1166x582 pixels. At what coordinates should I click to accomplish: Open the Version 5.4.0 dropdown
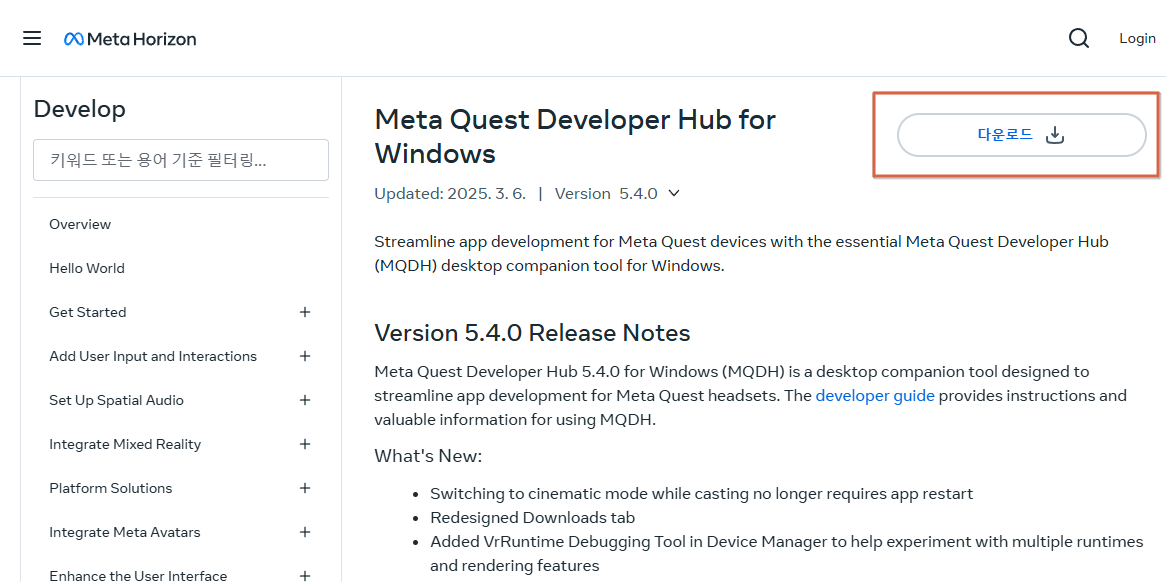point(673,193)
